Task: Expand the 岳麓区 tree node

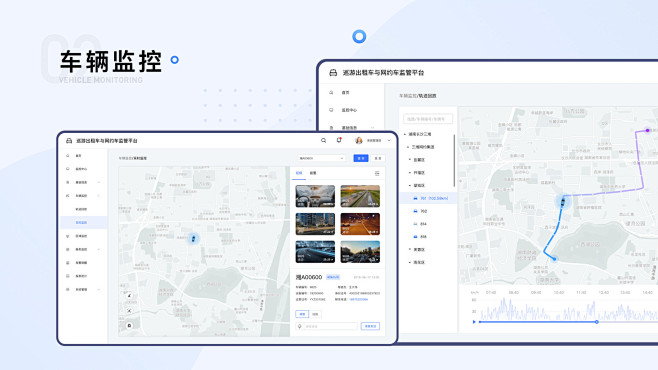Action: pos(410,160)
